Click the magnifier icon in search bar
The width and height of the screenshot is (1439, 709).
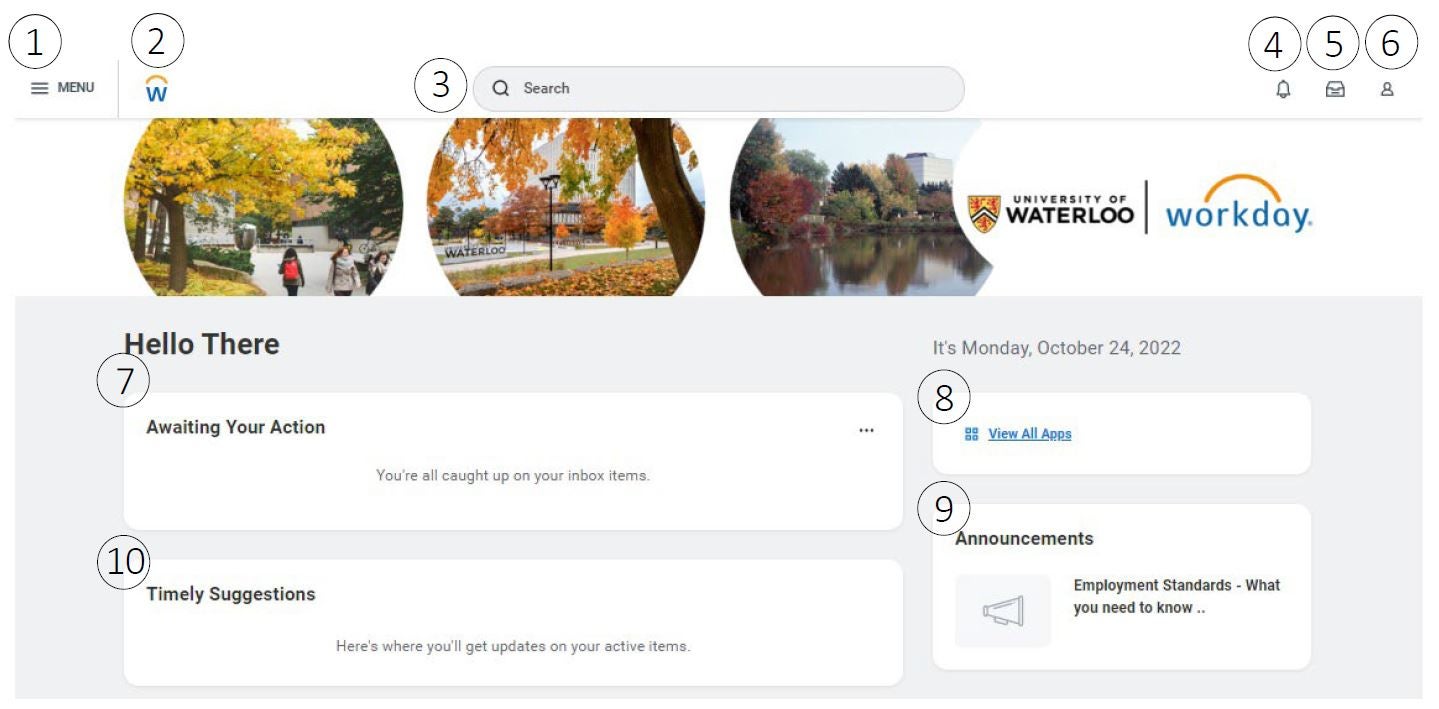pos(501,89)
